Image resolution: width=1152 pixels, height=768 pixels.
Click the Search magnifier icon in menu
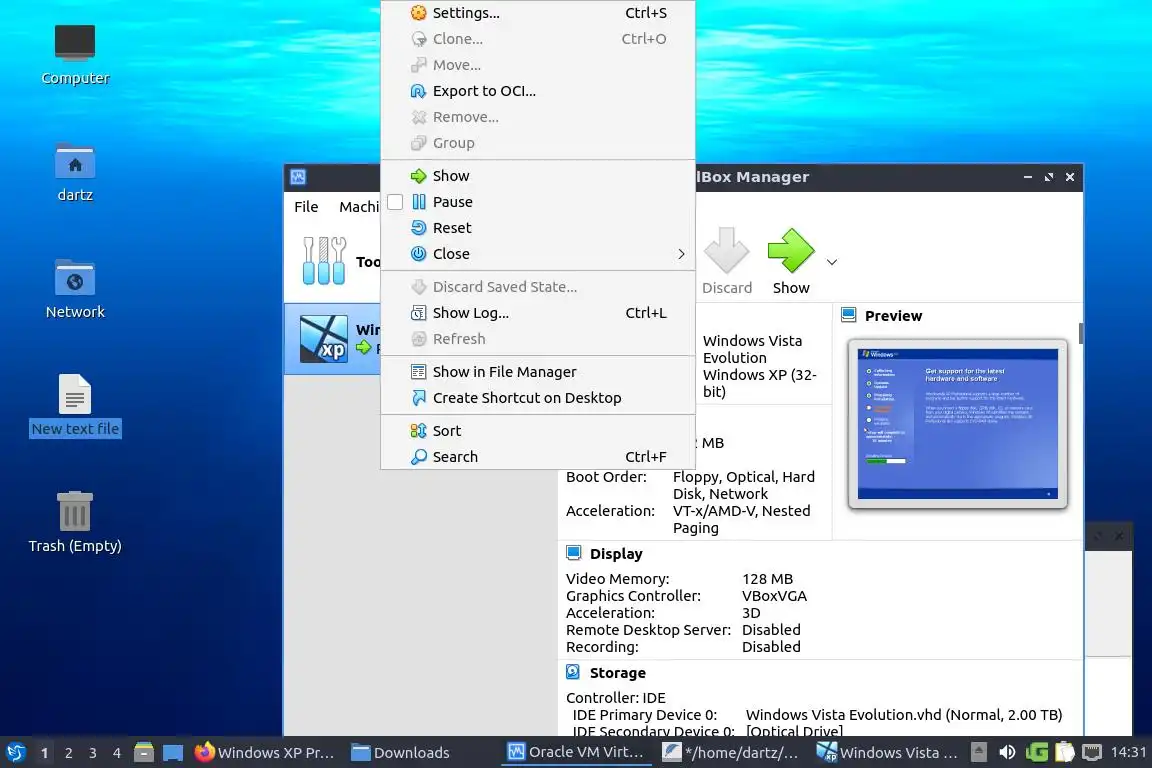click(x=418, y=456)
